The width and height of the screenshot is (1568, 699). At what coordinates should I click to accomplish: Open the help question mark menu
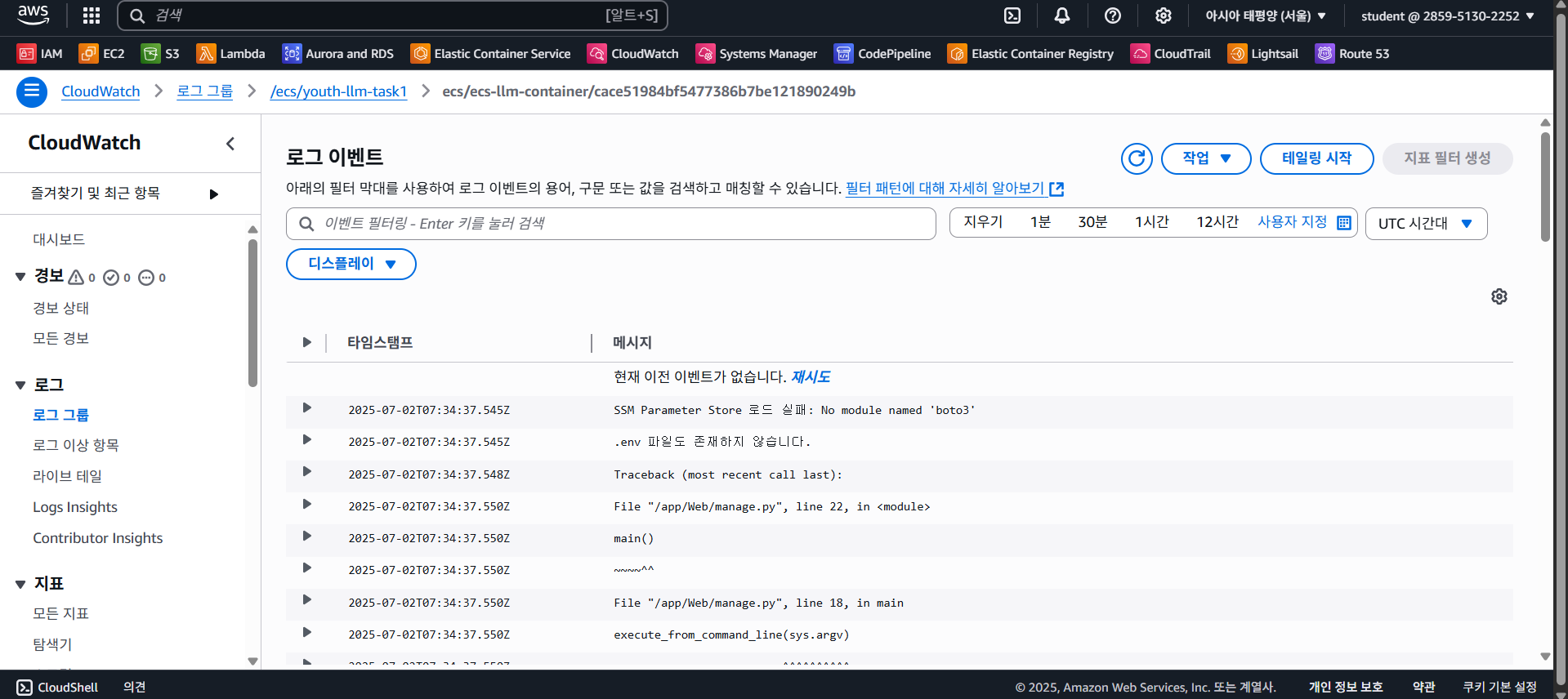[x=1113, y=16]
